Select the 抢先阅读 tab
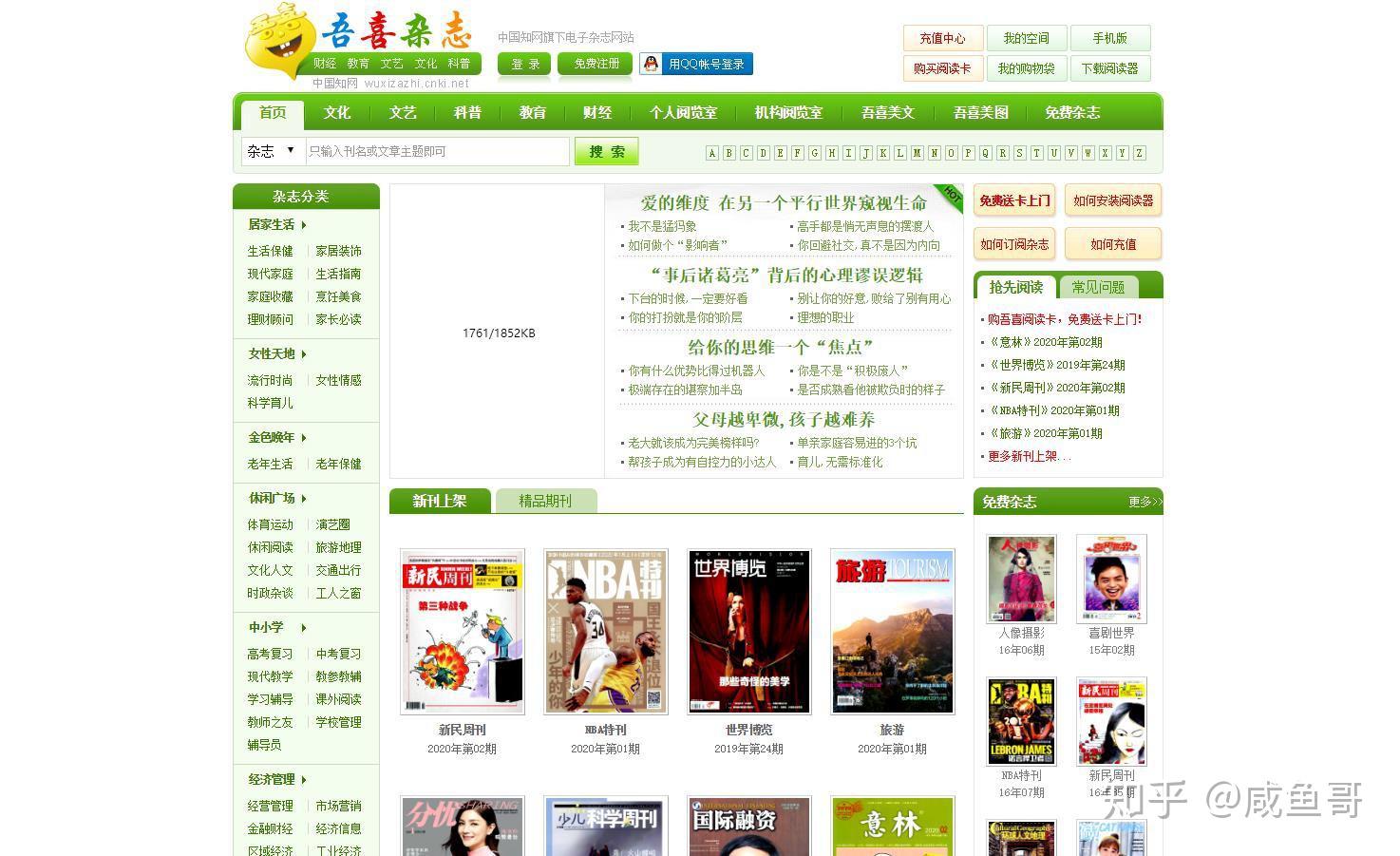The height and width of the screenshot is (856, 1400). click(x=1016, y=287)
